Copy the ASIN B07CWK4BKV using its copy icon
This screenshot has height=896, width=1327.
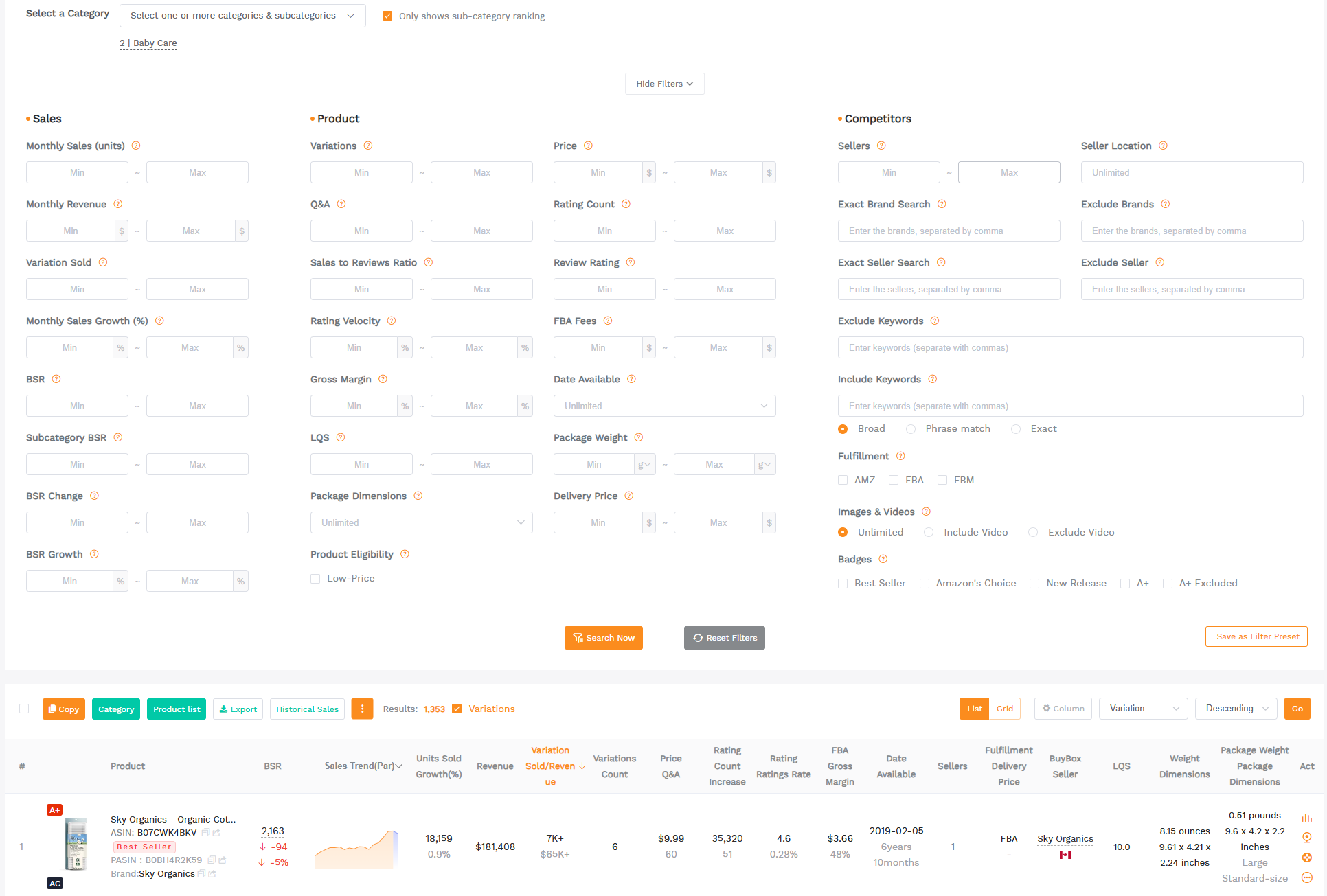(x=205, y=832)
